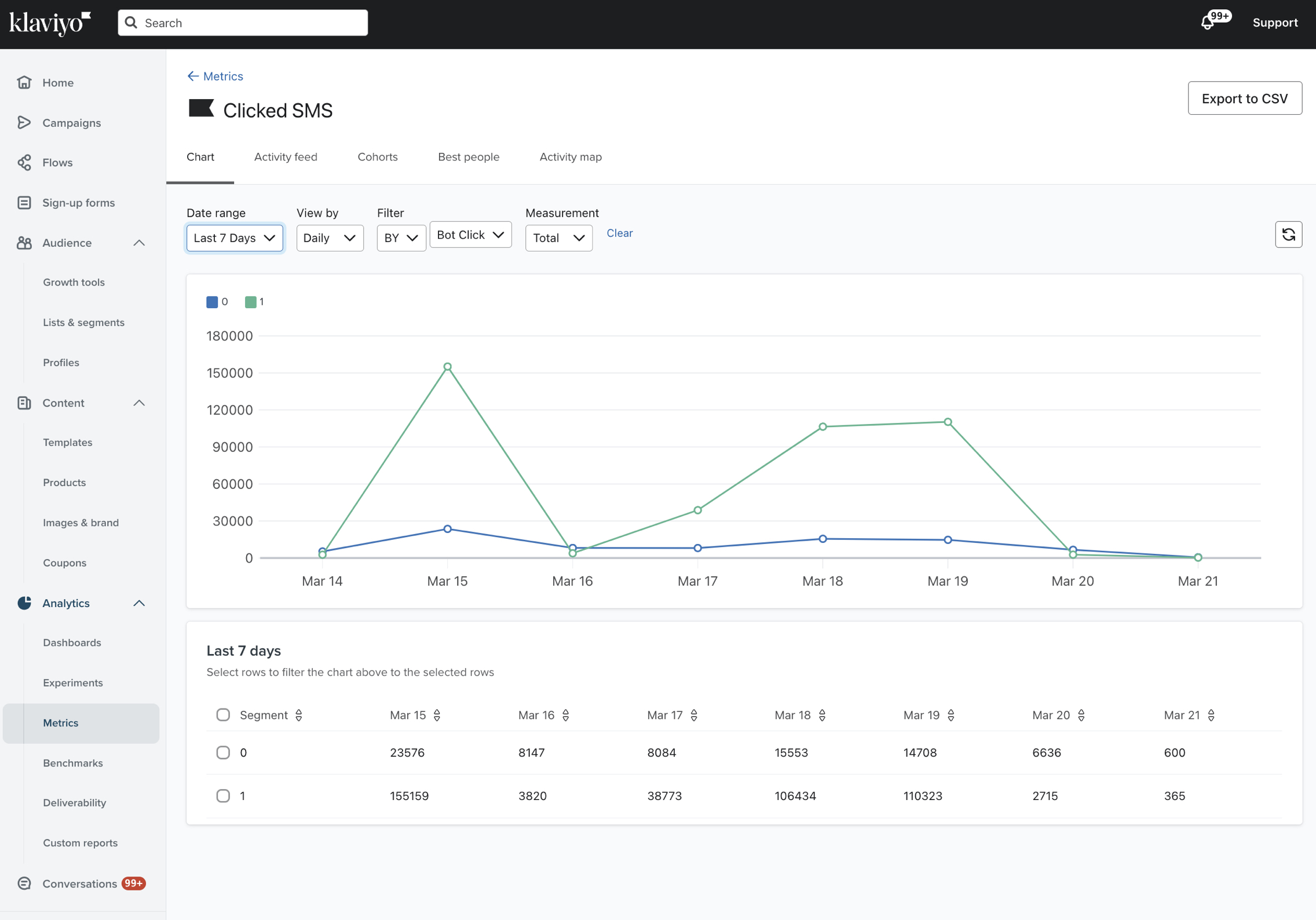Select the Chart tab
The height and width of the screenshot is (920, 1316).
(200, 157)
